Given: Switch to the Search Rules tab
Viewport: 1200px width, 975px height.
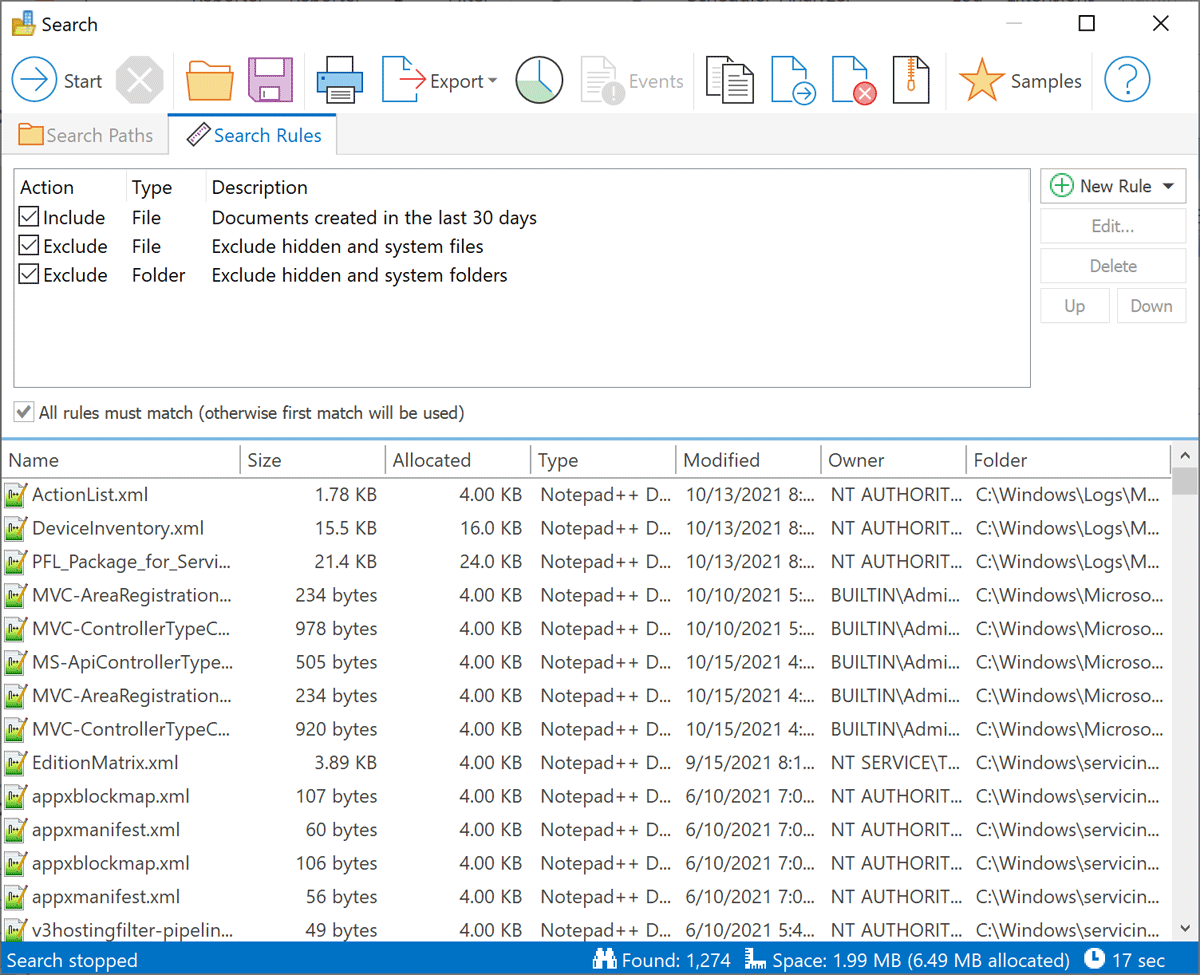Looking at the screenshot, I should pos(253,134).
